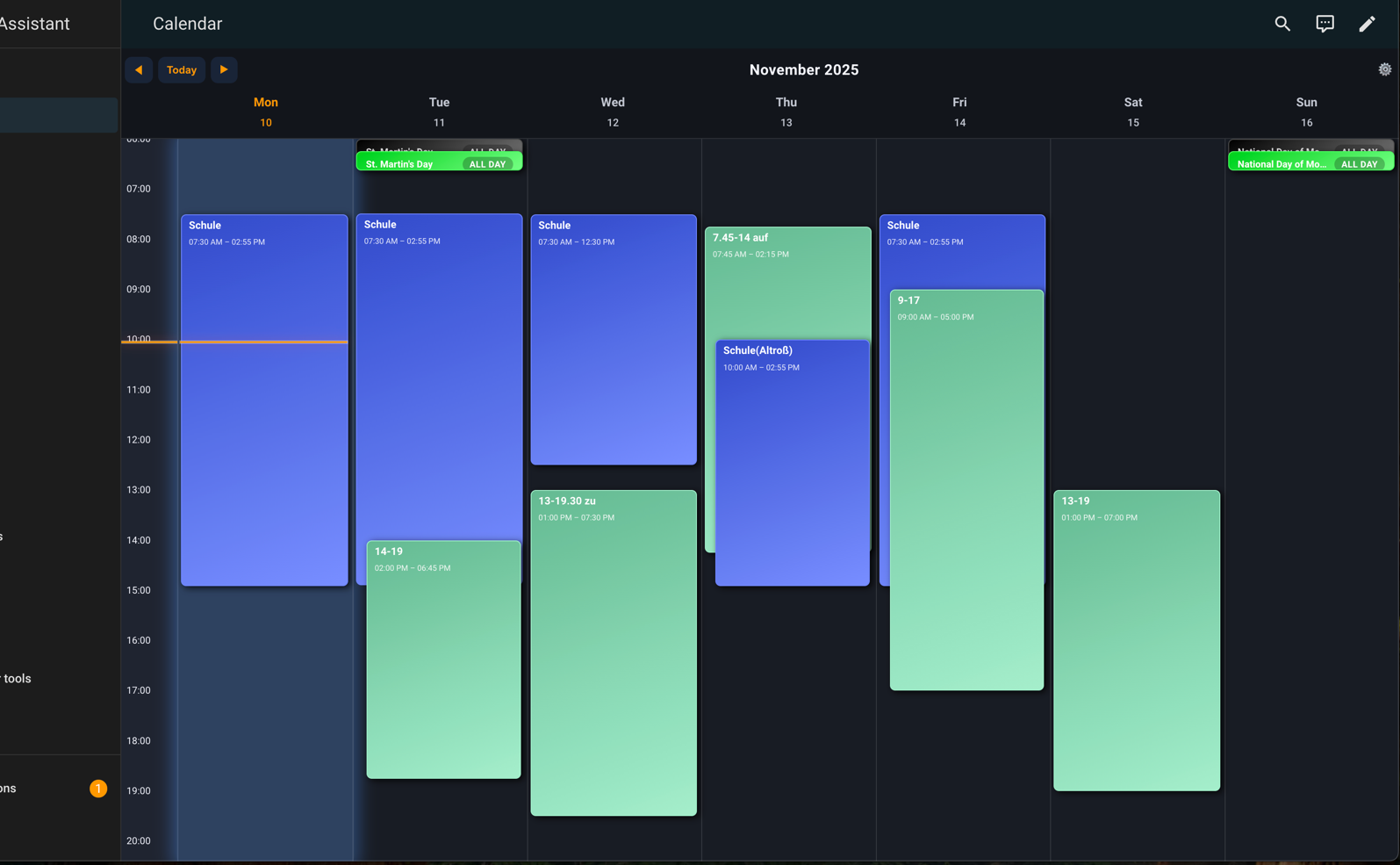Open Saturday 13-19 event

pyautogui.click(x=1137, y=641)
